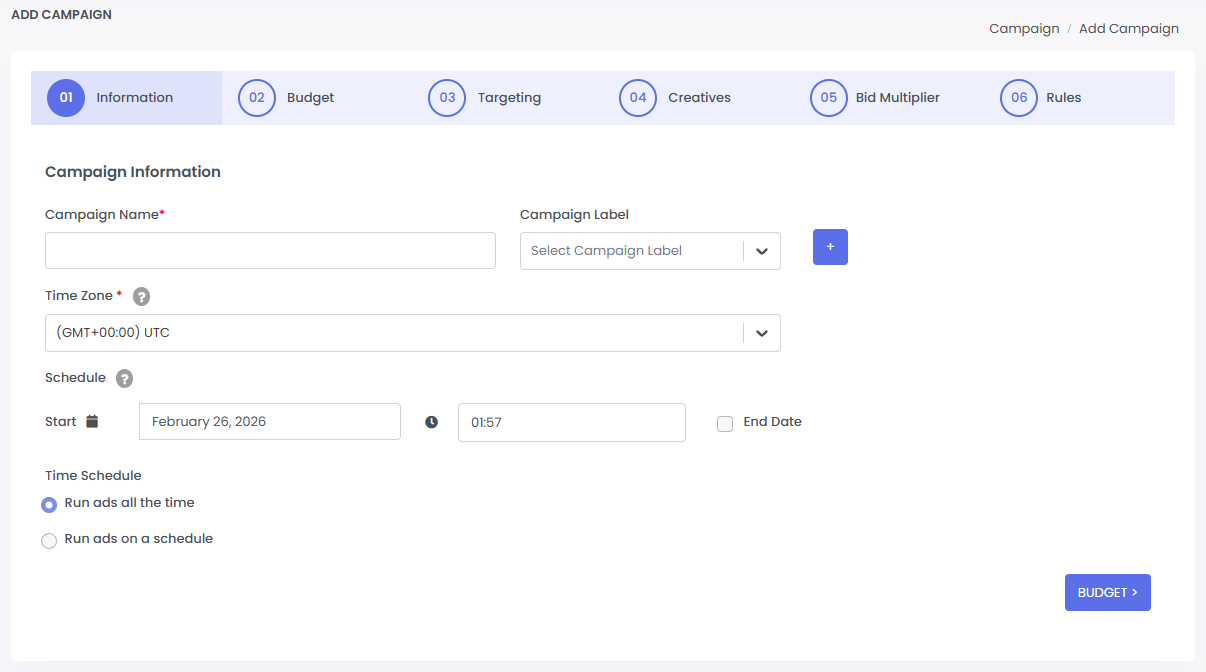Expand the Time Zone chevron arrow
Screen dimensions: 1206x672
point(762,333)
